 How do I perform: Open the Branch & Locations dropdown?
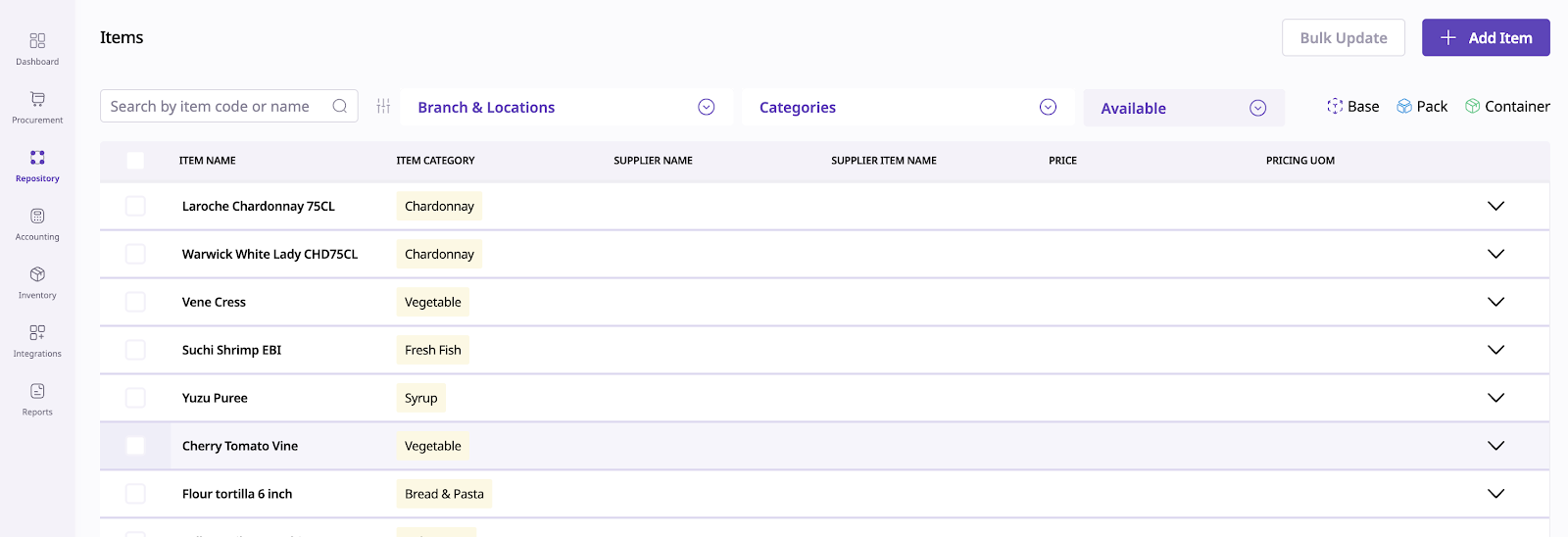click(565, 107)
